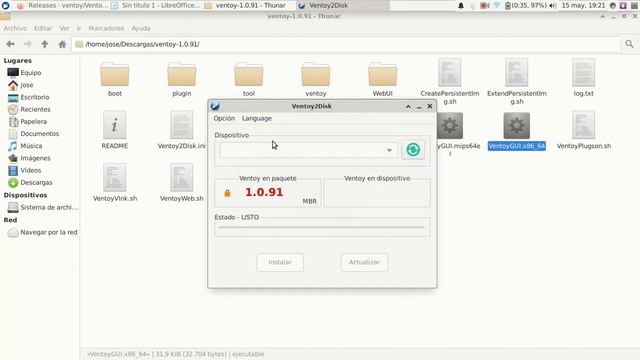This screenshot has width=640, height=360.
Task: Go to parent folder with up arrow
Action: click(x=45, y=44)
